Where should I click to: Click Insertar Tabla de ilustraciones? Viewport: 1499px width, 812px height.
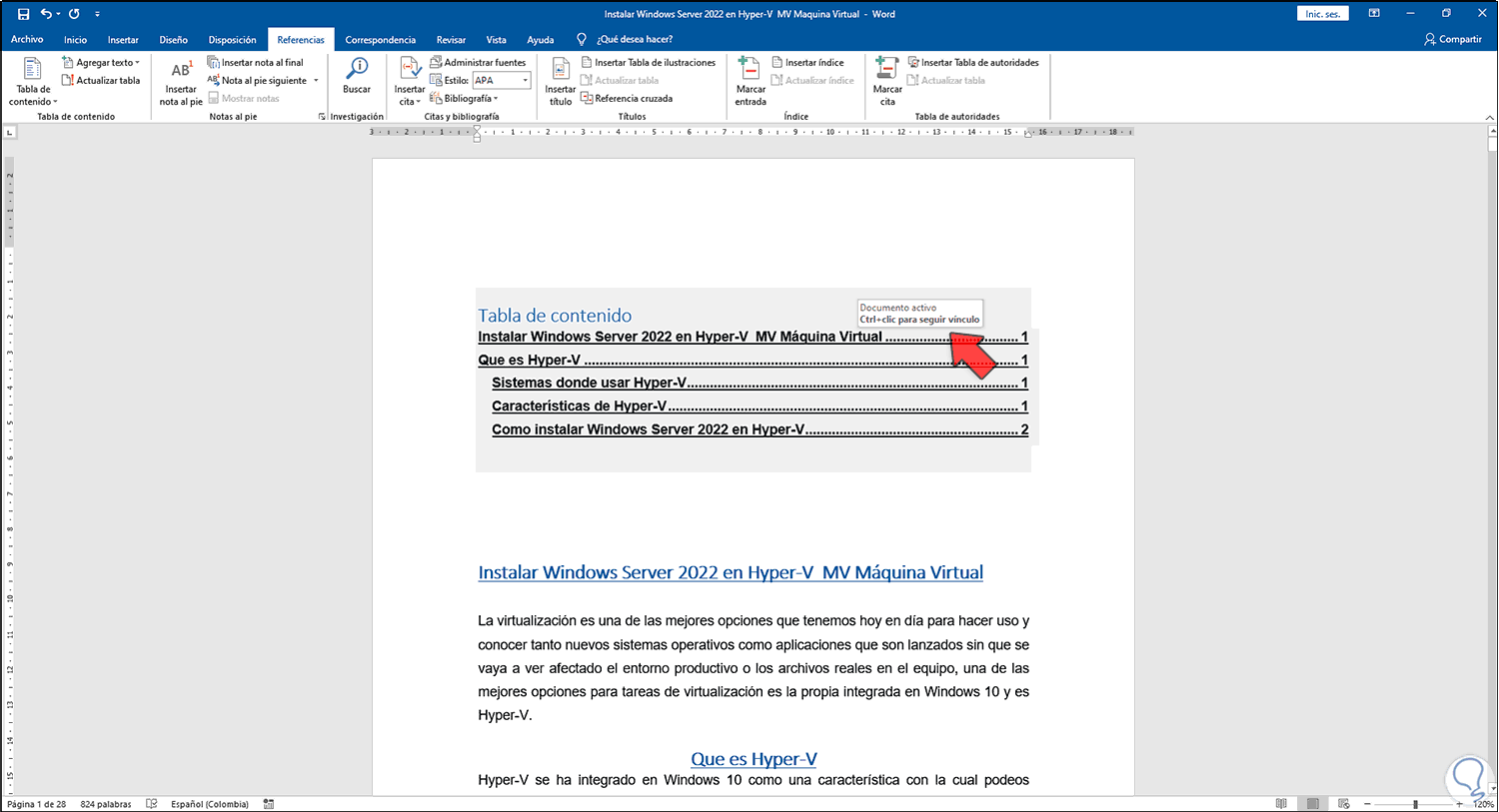[x=648, y=62]
